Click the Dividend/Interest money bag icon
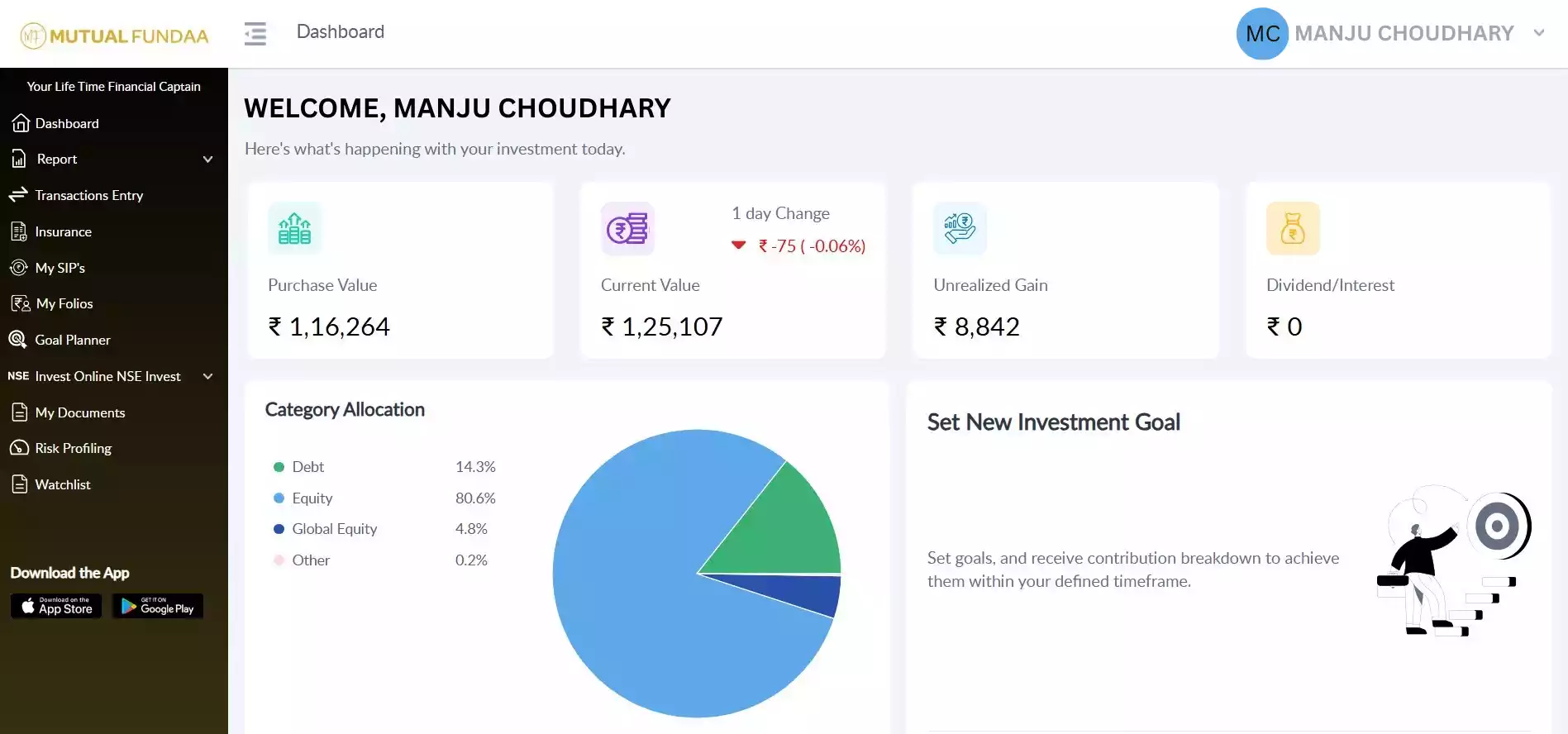 [x=1293, y=229]
